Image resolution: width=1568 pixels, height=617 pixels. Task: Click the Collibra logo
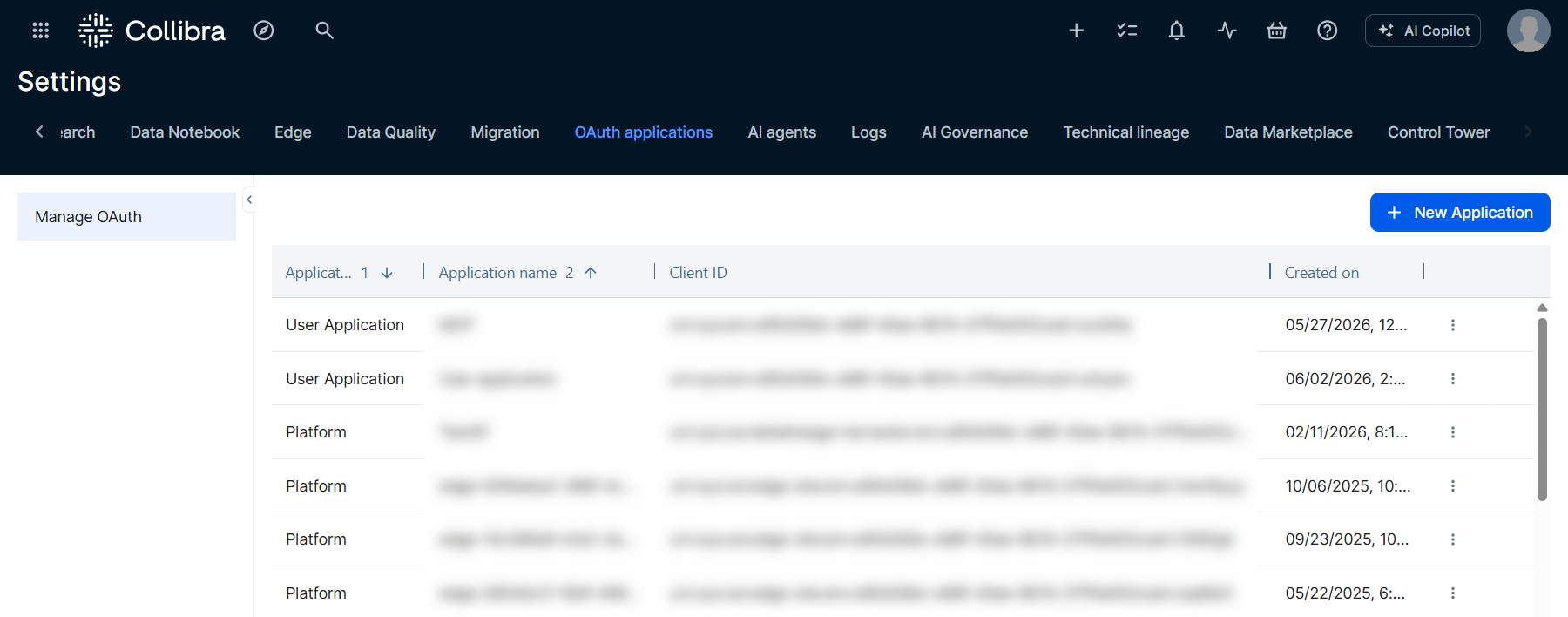point(152,31)
